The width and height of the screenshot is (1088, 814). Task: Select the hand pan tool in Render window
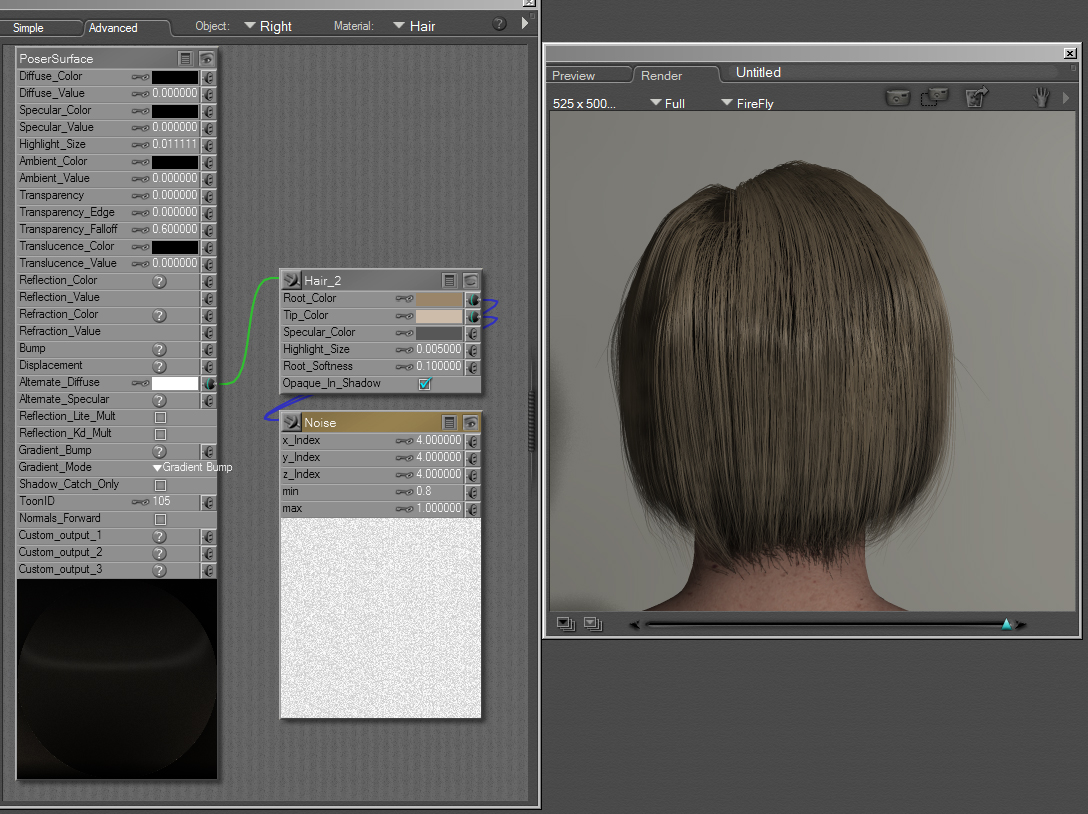(x=1041, y=97)
